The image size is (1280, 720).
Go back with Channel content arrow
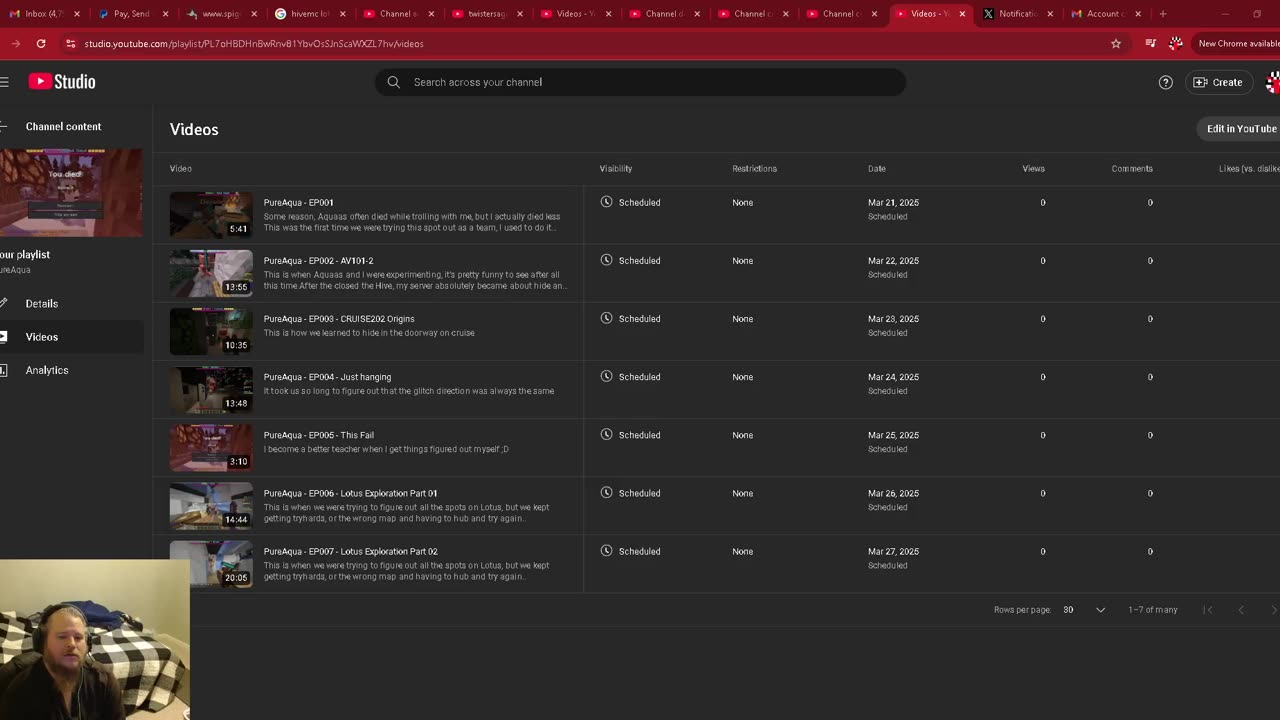(x=3, y=126)
